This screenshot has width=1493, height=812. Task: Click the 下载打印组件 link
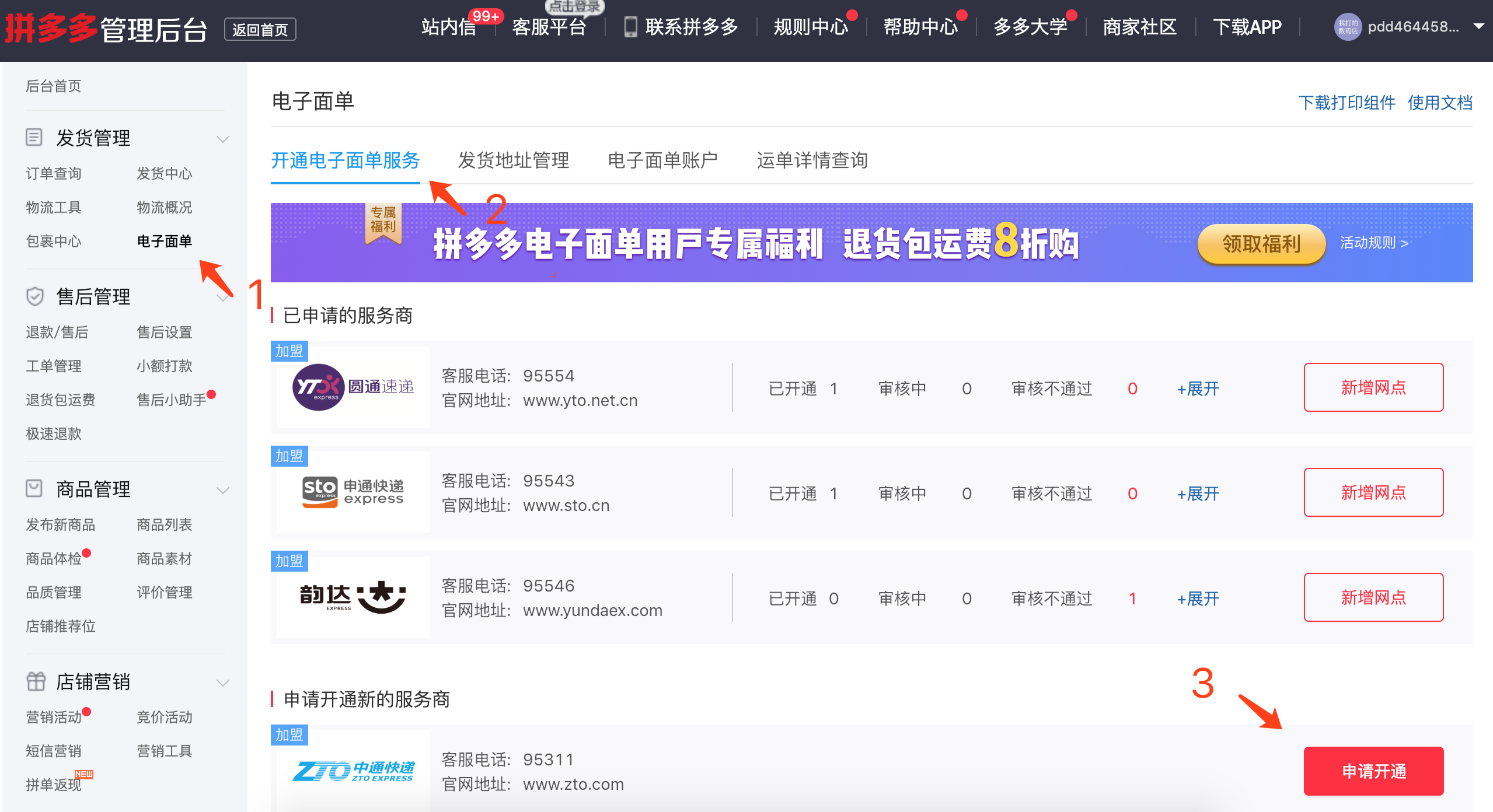click(x=1347, y=103)
